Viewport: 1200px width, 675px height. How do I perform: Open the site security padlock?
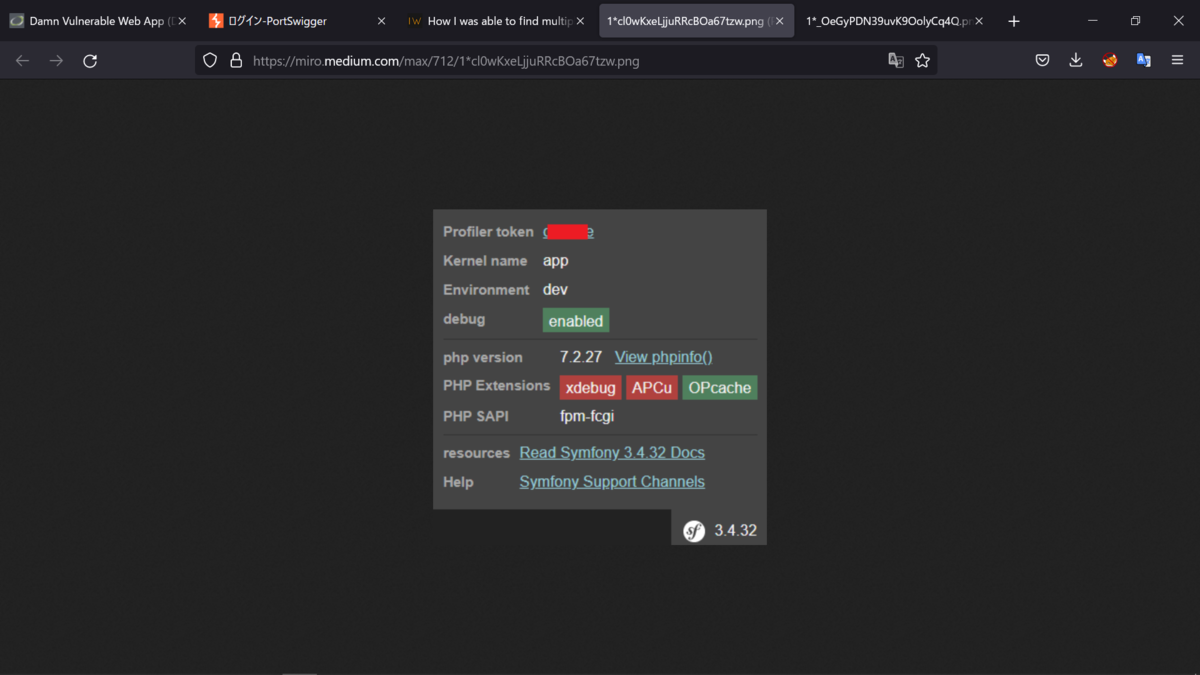point(235,60)
